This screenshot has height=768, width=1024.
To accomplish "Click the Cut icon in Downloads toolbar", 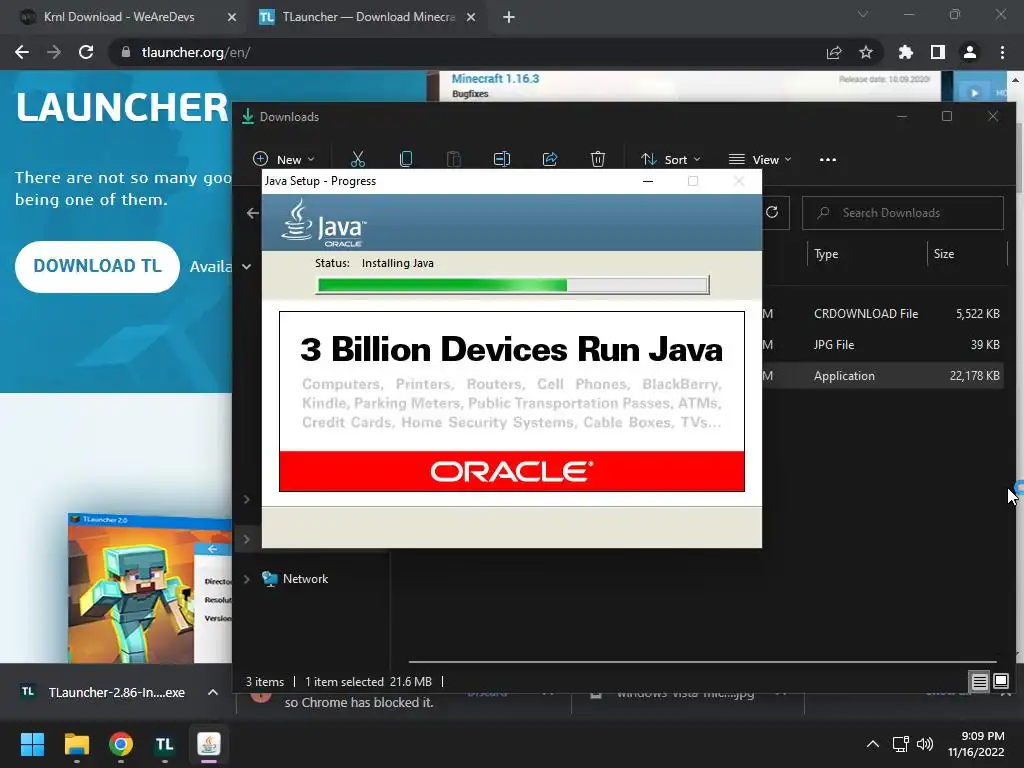I will [x=358, y=159].
